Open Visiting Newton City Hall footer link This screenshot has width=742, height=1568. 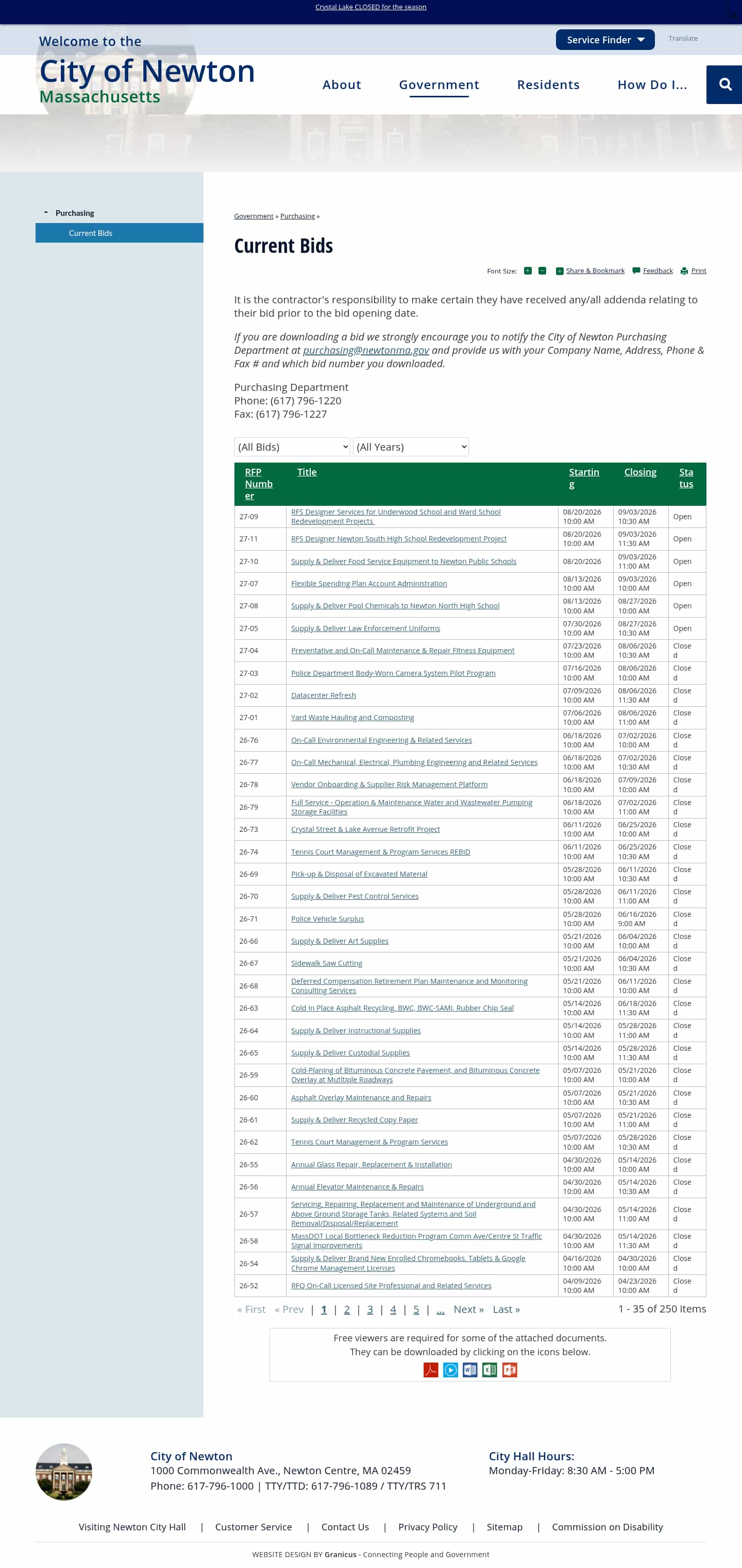(x=132, y=1527)
